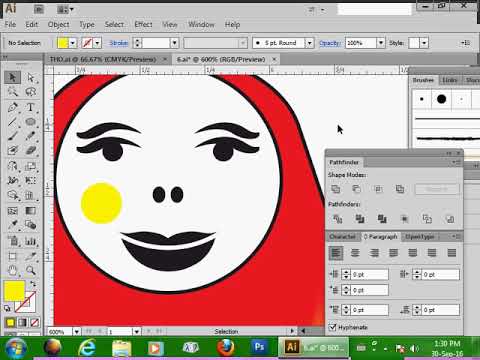Apply Minus Back pathfinder operation
The height and width of the screenshot is (360, 480).
(450, 219)
